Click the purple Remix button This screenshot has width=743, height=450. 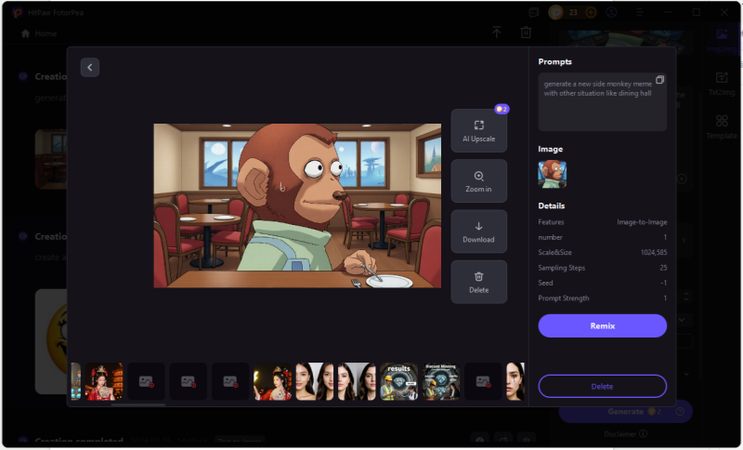tap(602, 326)
